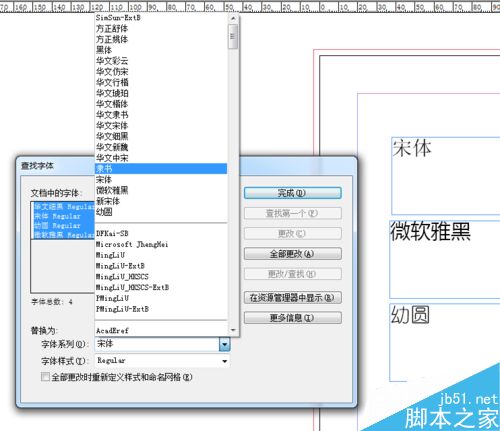
Task: Click the 微软雅黑 text frame on page
Action: [x=445, y=259]
